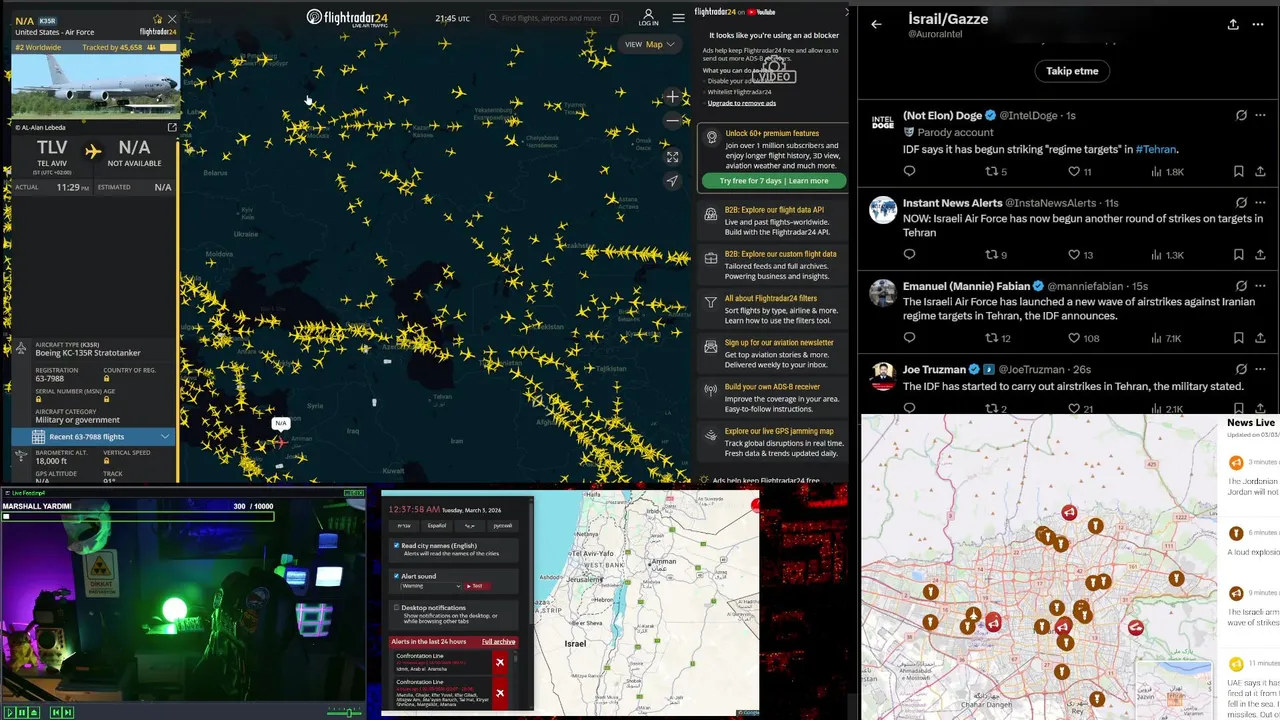Image resolution: width=1280 pixels, height=720 pixels.
Task: Open the Flightradar24 LOG IN account icon
Action: (x=648, y=18)
